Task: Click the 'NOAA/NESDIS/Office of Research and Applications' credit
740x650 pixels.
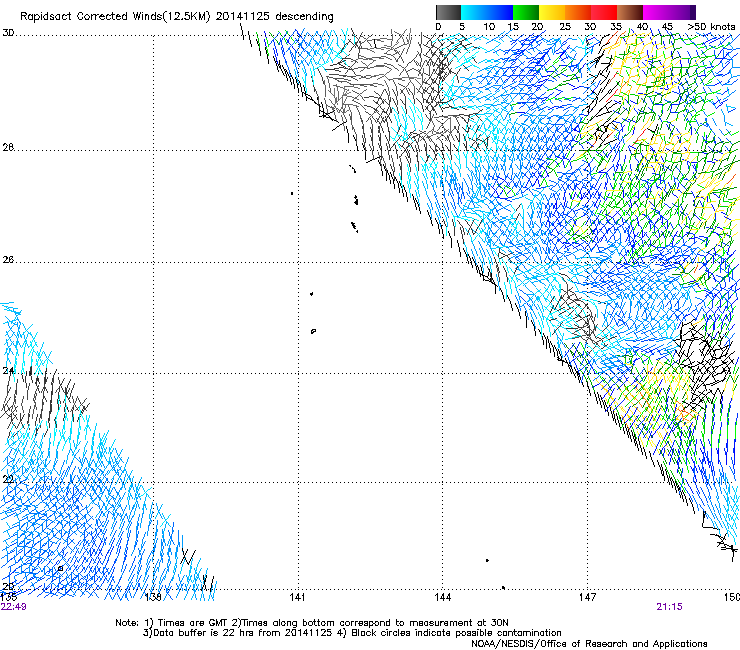Action: coord(589,643)
